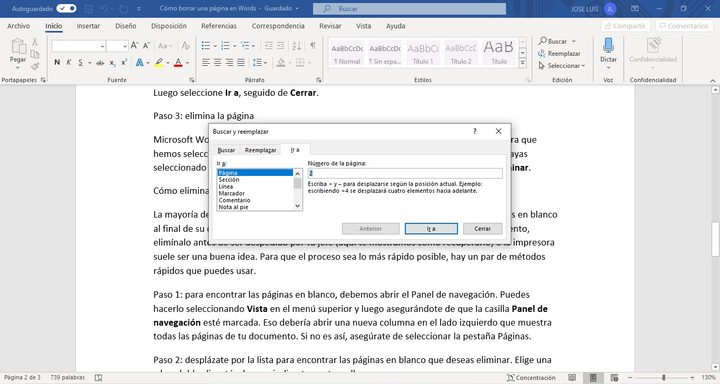Click the Copy icon in Portapapeles
The image size is (720, 384).
point(35,54)
